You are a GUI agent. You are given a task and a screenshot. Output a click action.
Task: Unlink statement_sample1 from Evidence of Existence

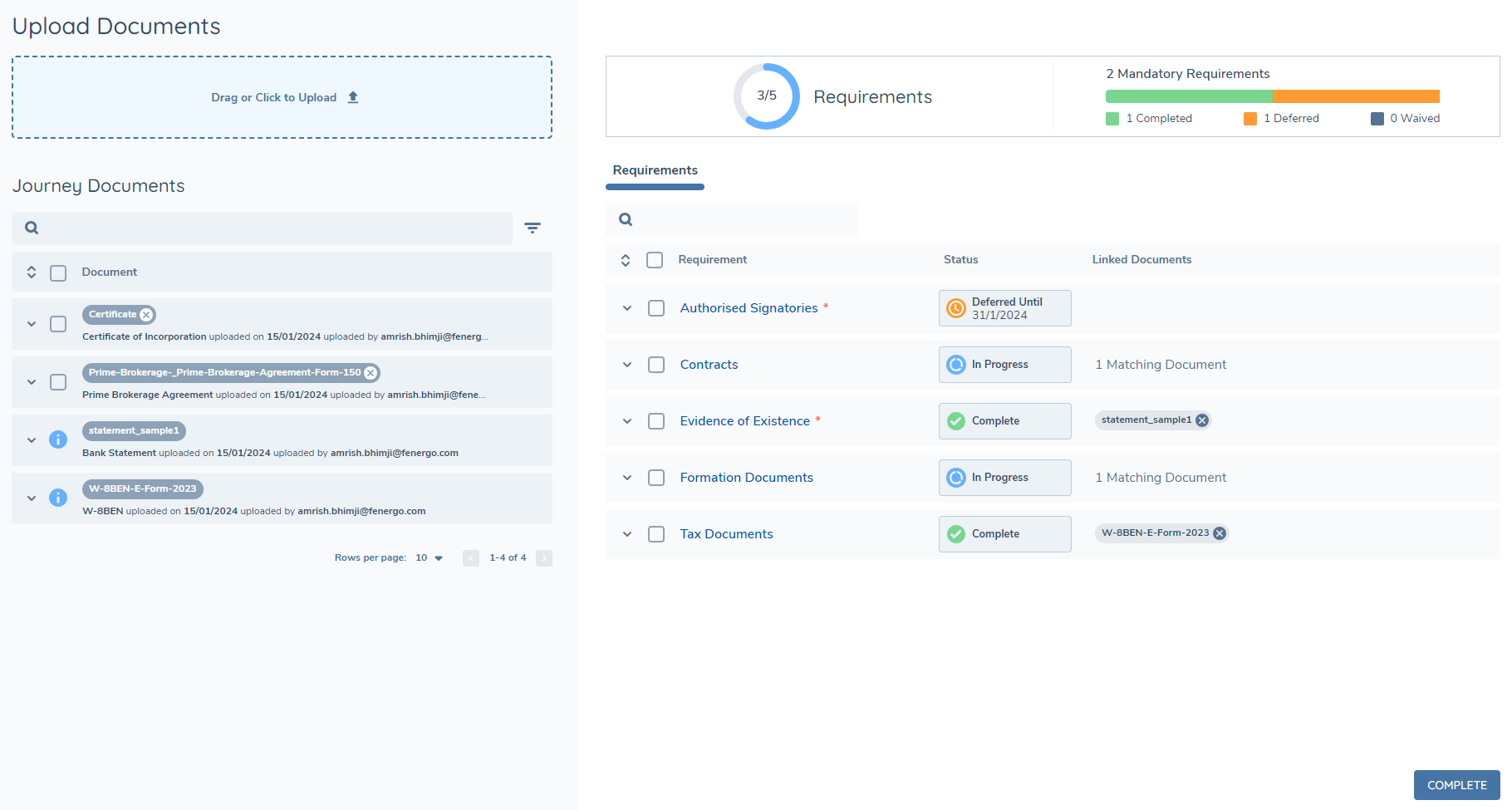1202,420
